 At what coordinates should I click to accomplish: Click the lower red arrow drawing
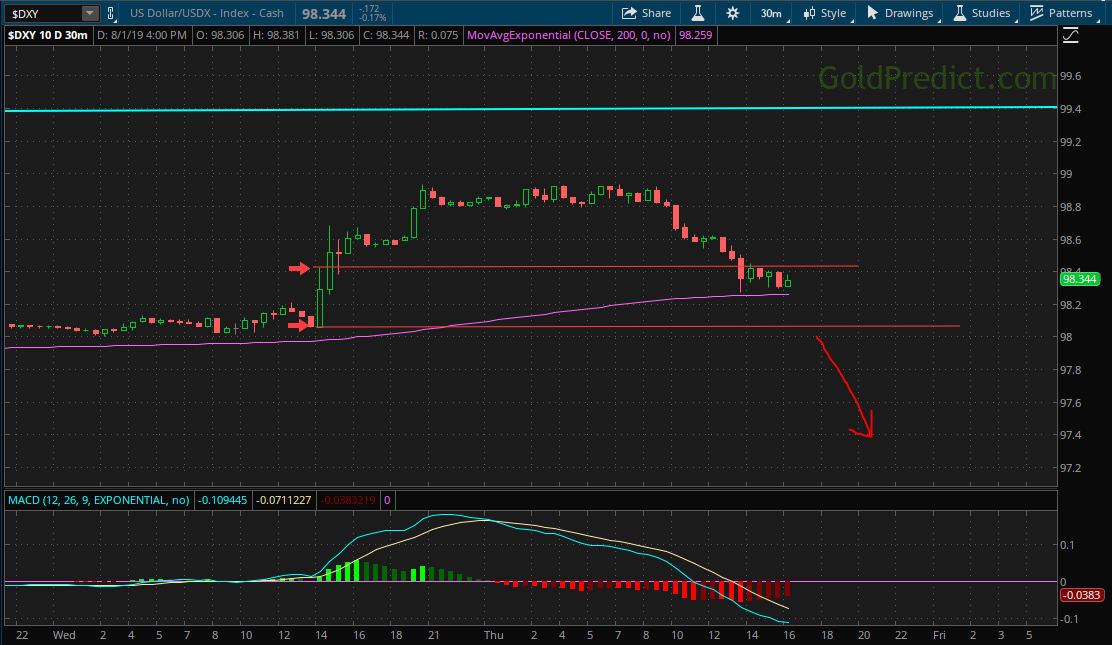[300, 325]
